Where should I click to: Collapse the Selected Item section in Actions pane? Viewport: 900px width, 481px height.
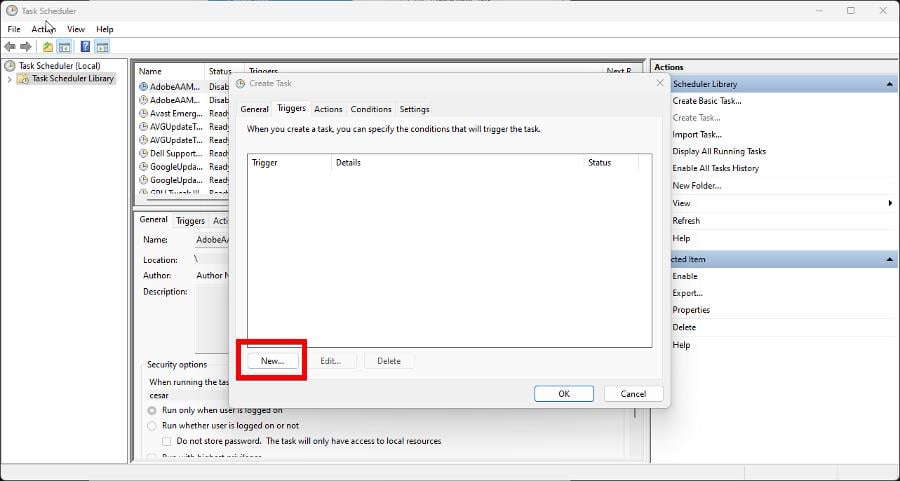(x=890, y=259)
